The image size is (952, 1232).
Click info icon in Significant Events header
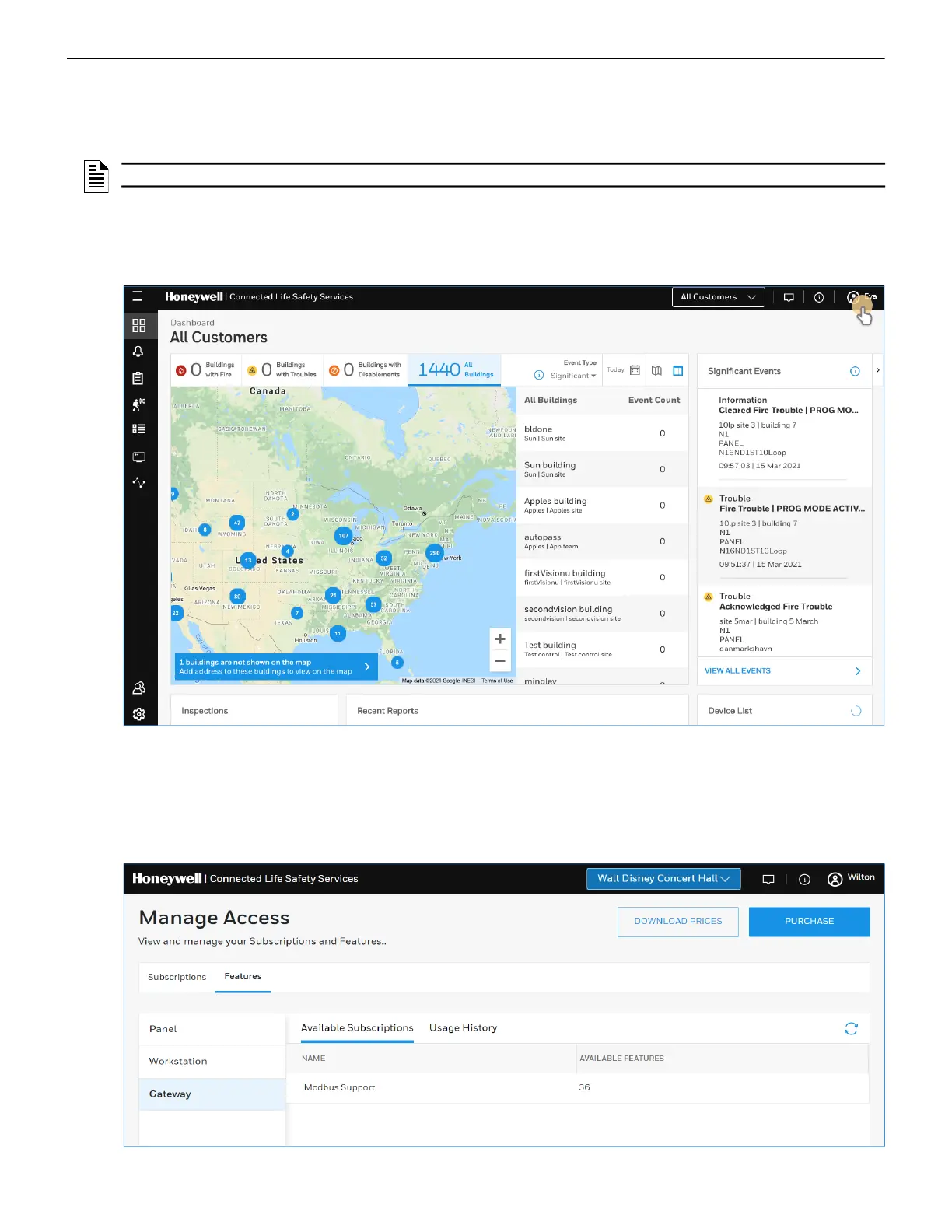click(855, 371)
